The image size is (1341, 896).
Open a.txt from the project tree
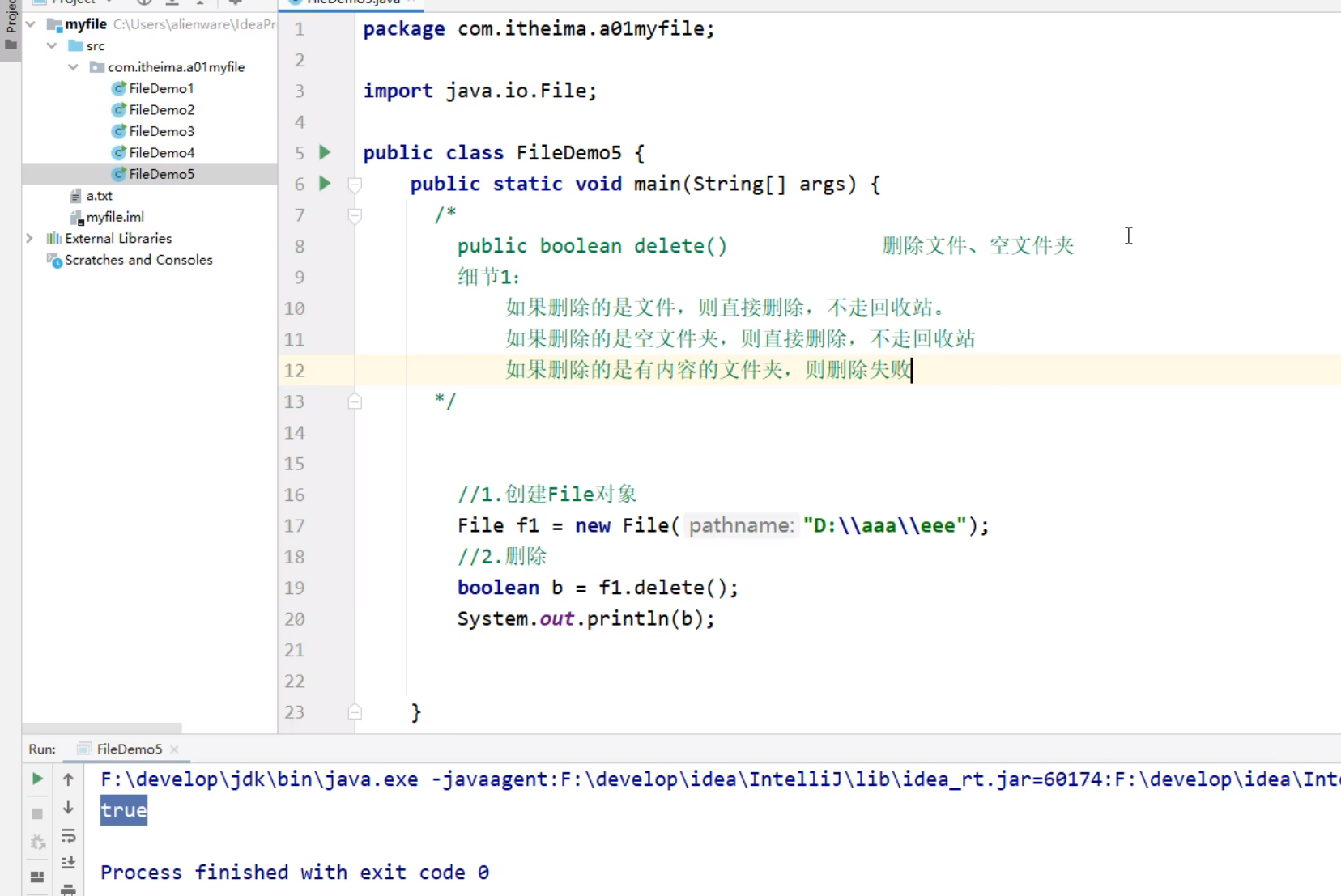(100, 195)
